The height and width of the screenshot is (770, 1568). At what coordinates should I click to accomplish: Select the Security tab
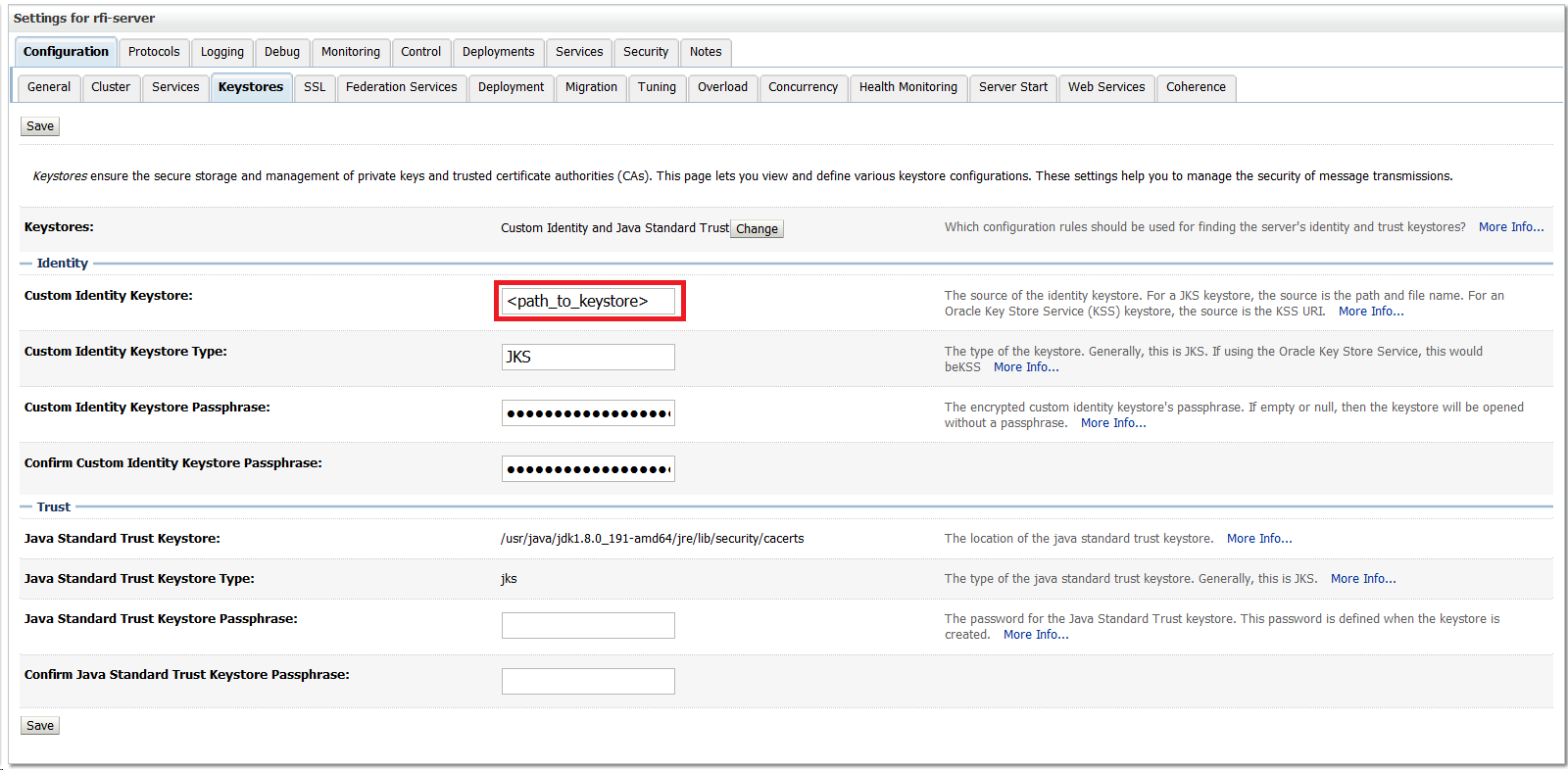click(646, 52)
